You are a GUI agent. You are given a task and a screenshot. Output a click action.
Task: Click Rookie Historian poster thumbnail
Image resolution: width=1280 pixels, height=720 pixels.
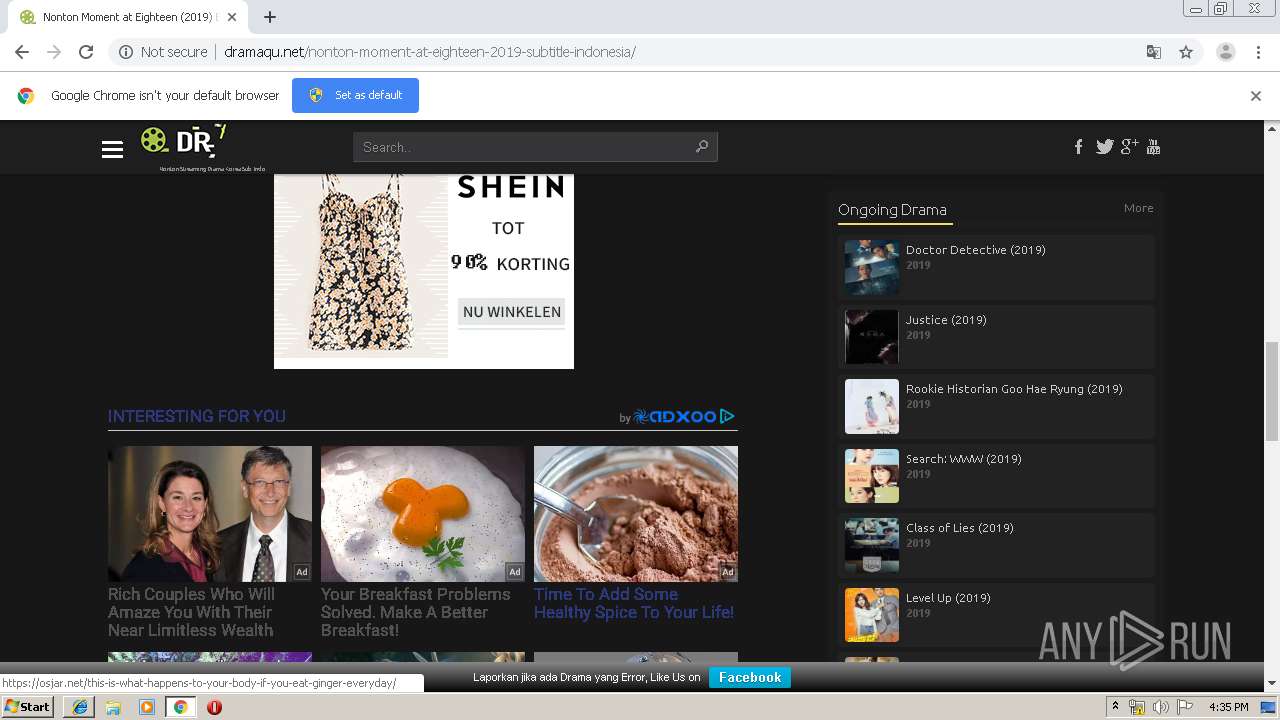click(871, 406)
